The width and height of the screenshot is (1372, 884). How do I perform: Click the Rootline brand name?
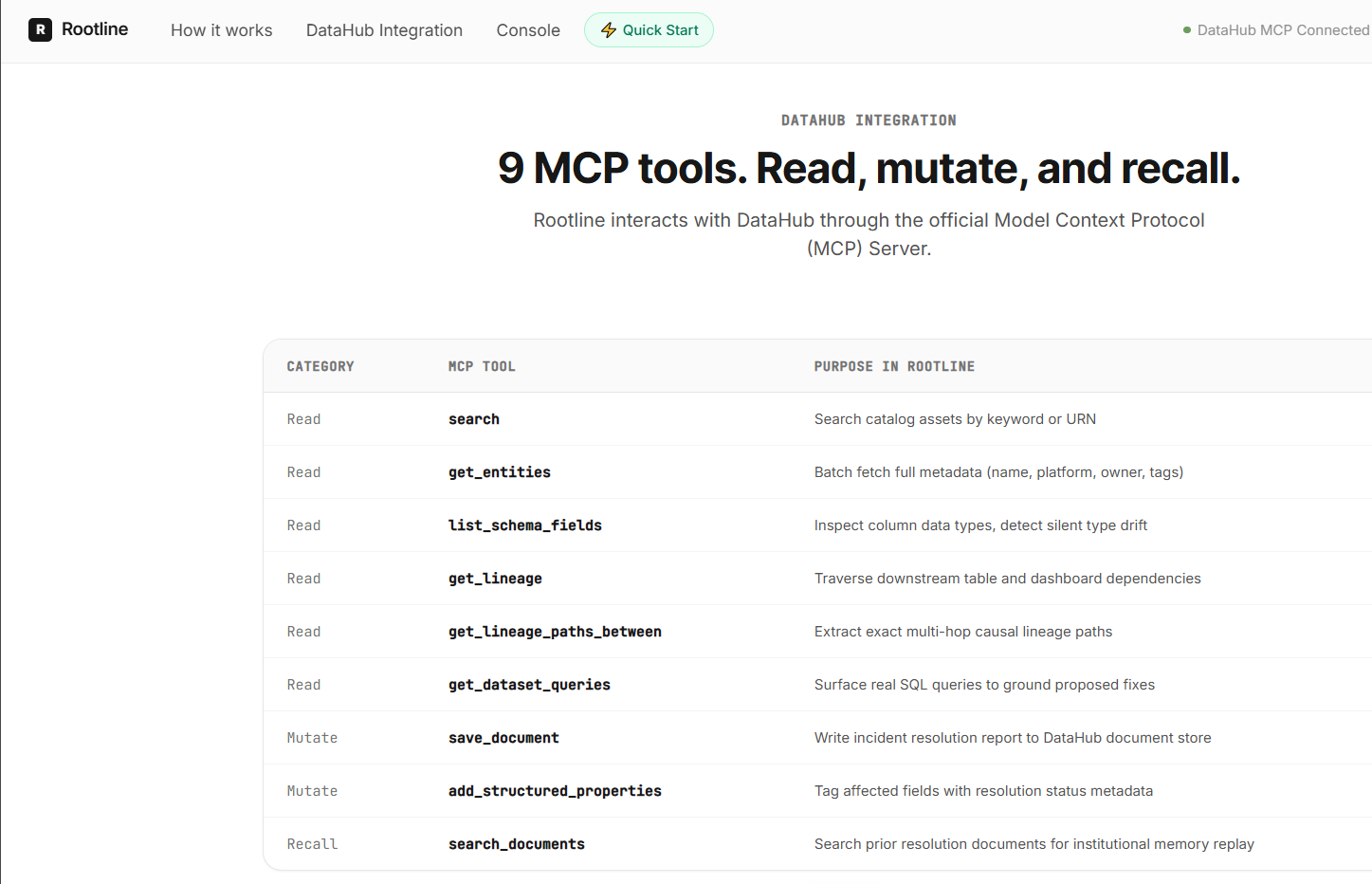pos(95,29)
